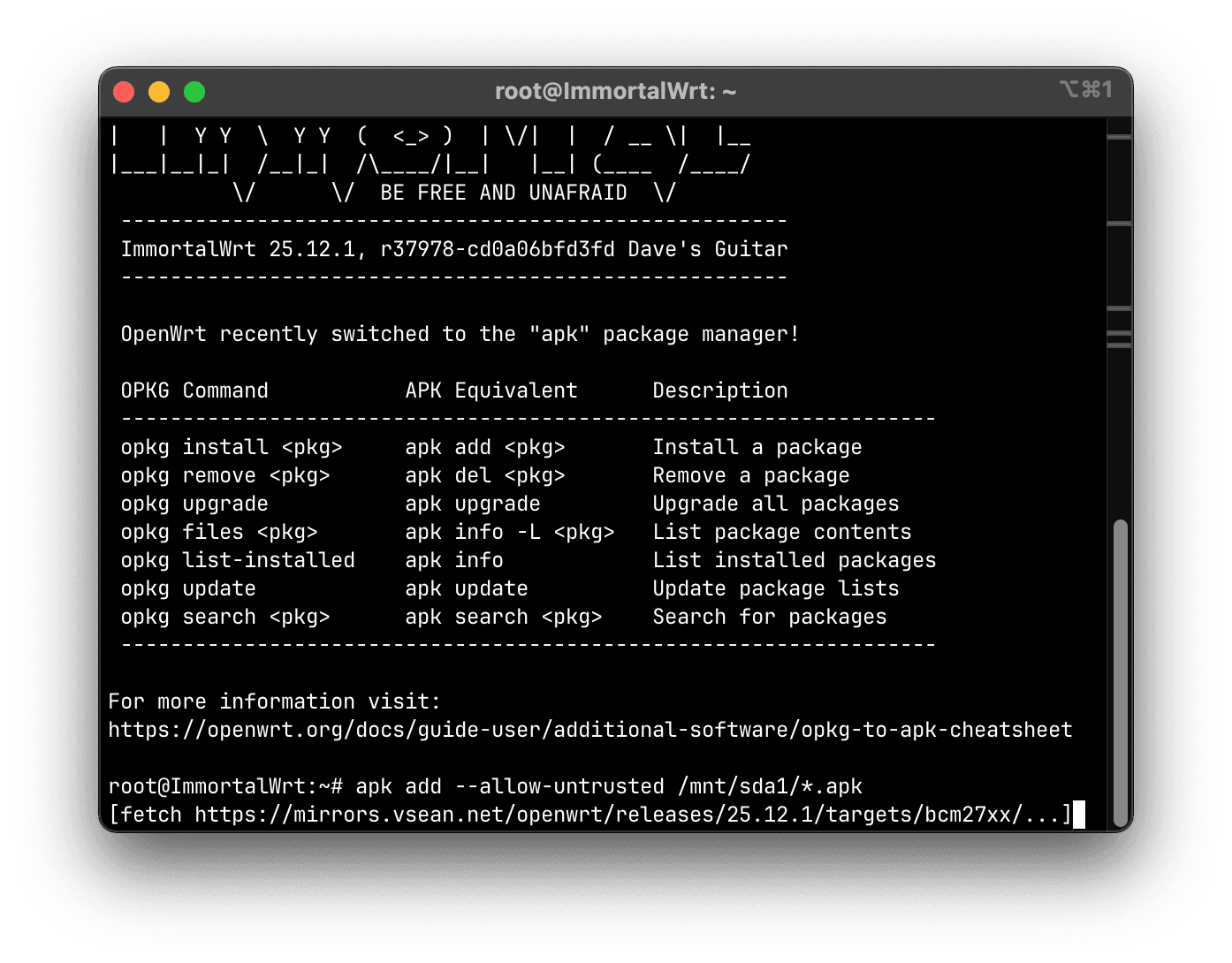Click the 'apk search <pkg>' entry
This screenshot has width=1232, height=963.
point(503,617)
